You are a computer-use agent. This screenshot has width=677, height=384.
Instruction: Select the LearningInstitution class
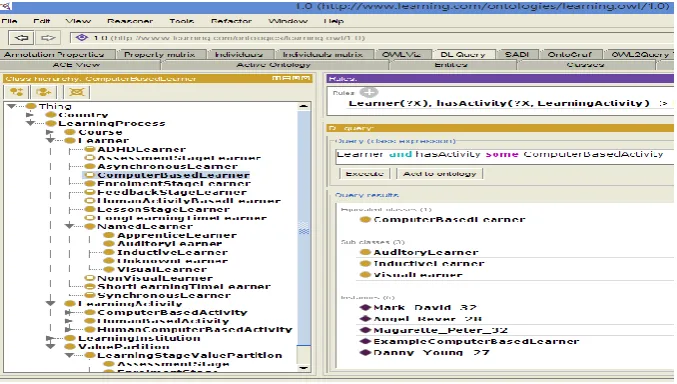[139, 338]
